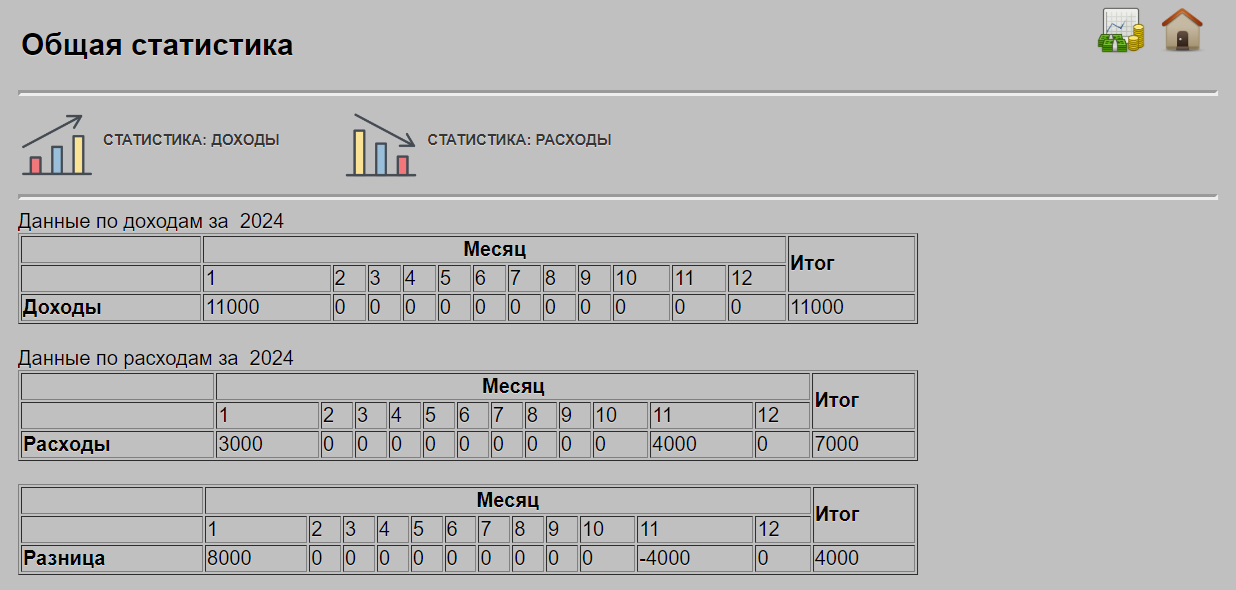
Task: Click the Общая статистика page heading
Action: click(x=157, y=45)
